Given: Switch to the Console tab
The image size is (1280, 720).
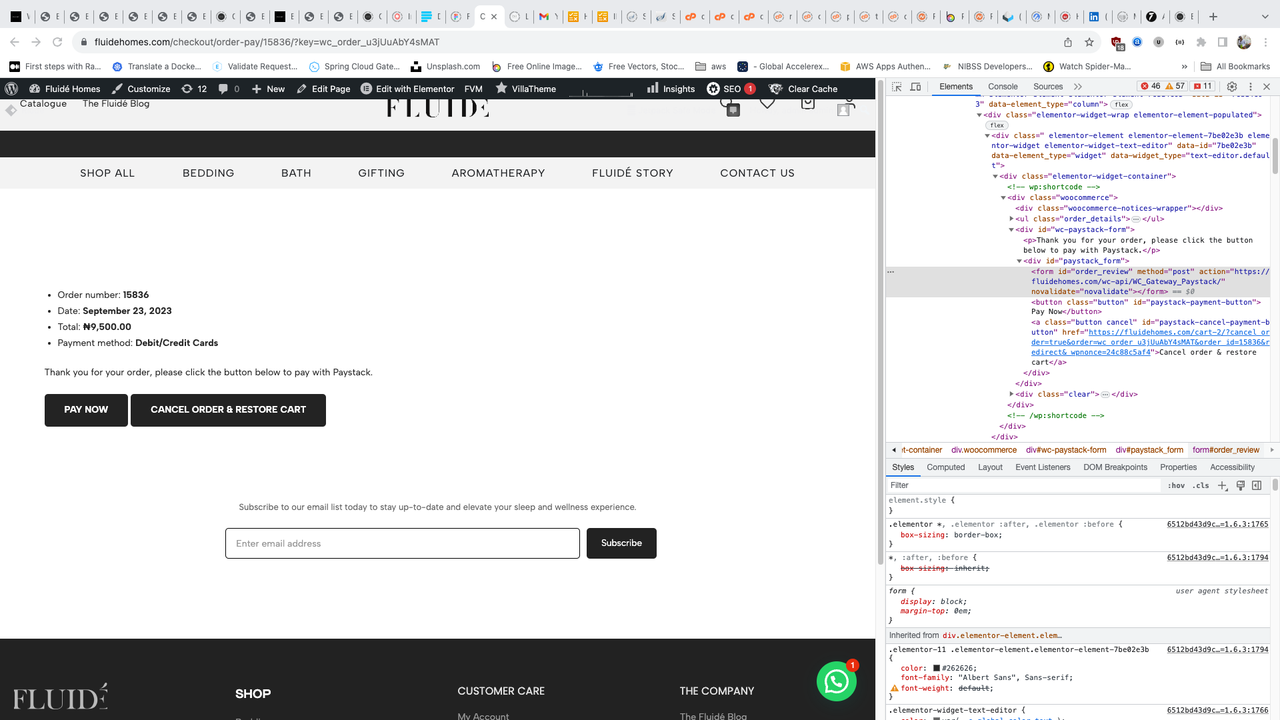Looking at the screenshot, I should click(x=1002, y=86).
